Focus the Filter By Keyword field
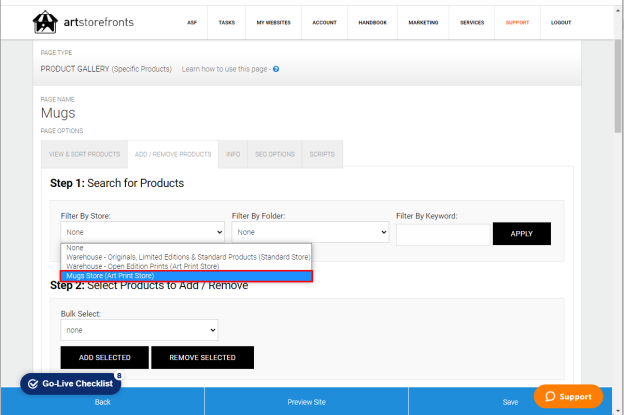Image resolution: width=624 pixels, height=415 pixels. pyautogui.click(x=443, y=235)
